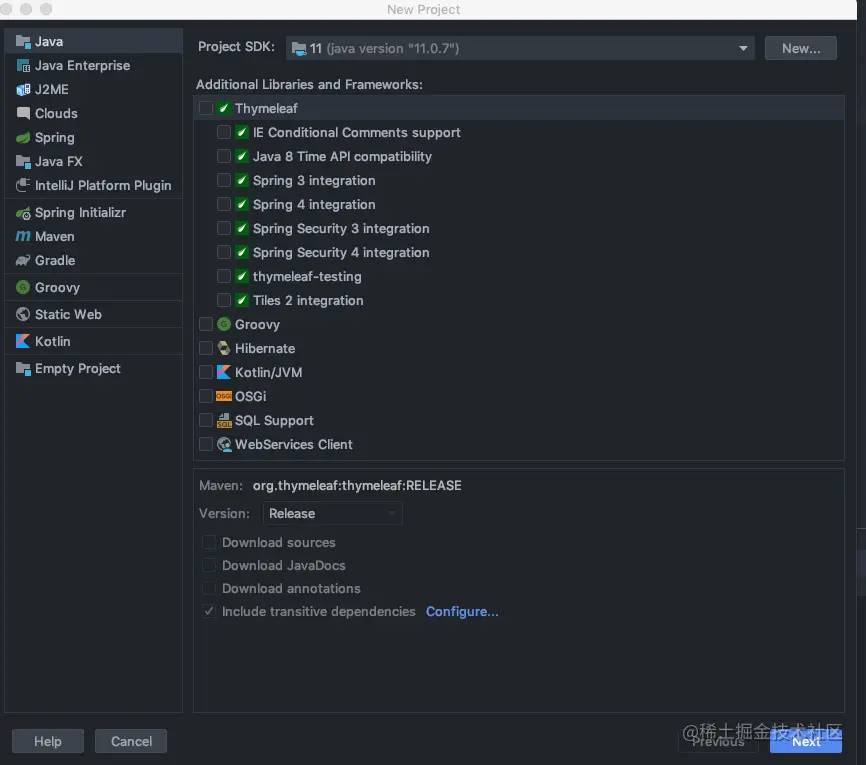Click the Next button
The height and width of the screenshot is (765, 866).
point(806,741)
